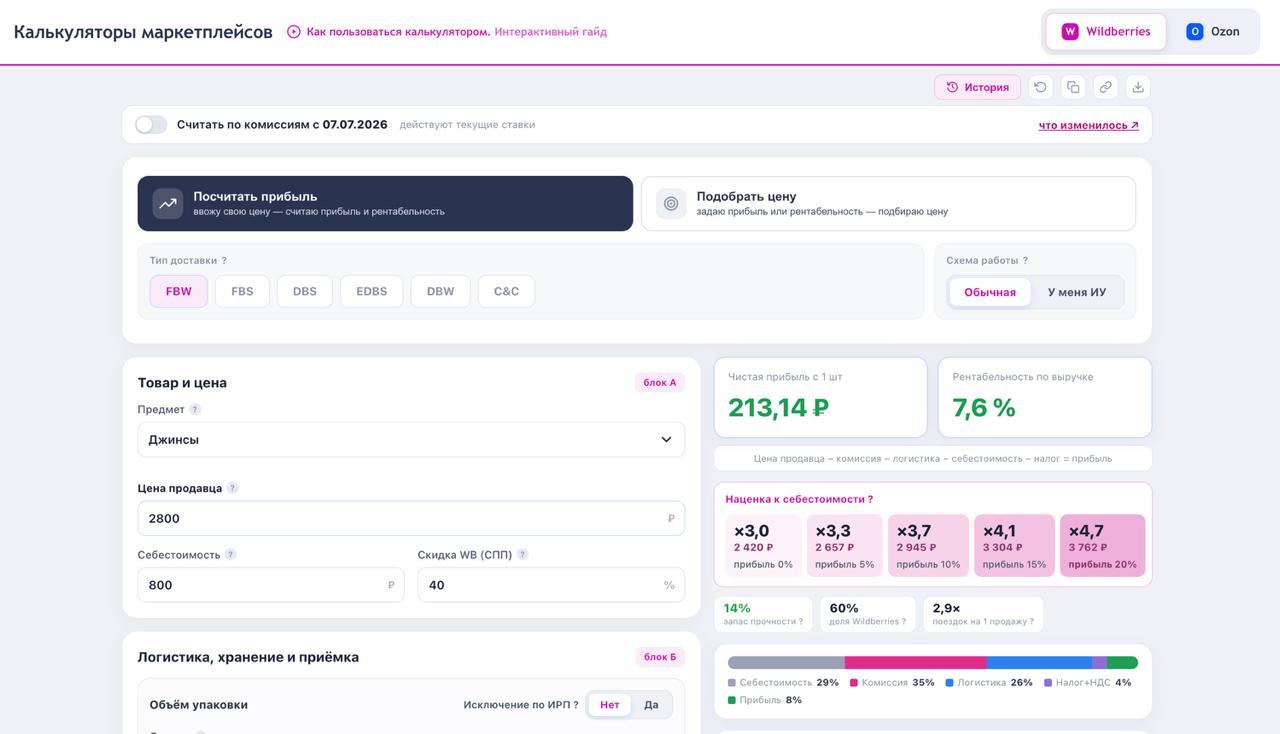The height and width of the screenshot is (734, 1280).
Task: Click the Прибыль 8% legend entry
Action: (765, 700)
